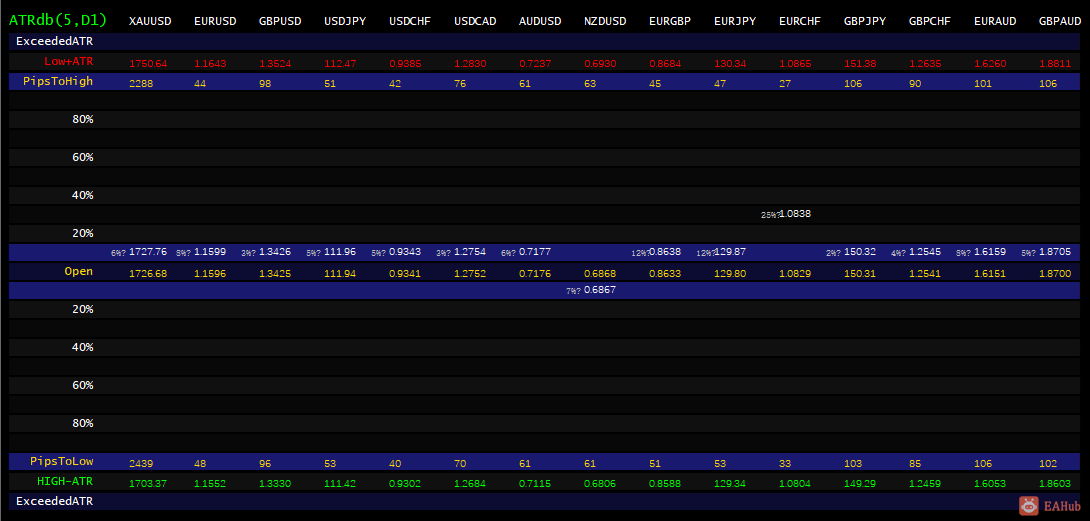
Task: Select the 25%? marker beside 1.0838
Action: 770,216
